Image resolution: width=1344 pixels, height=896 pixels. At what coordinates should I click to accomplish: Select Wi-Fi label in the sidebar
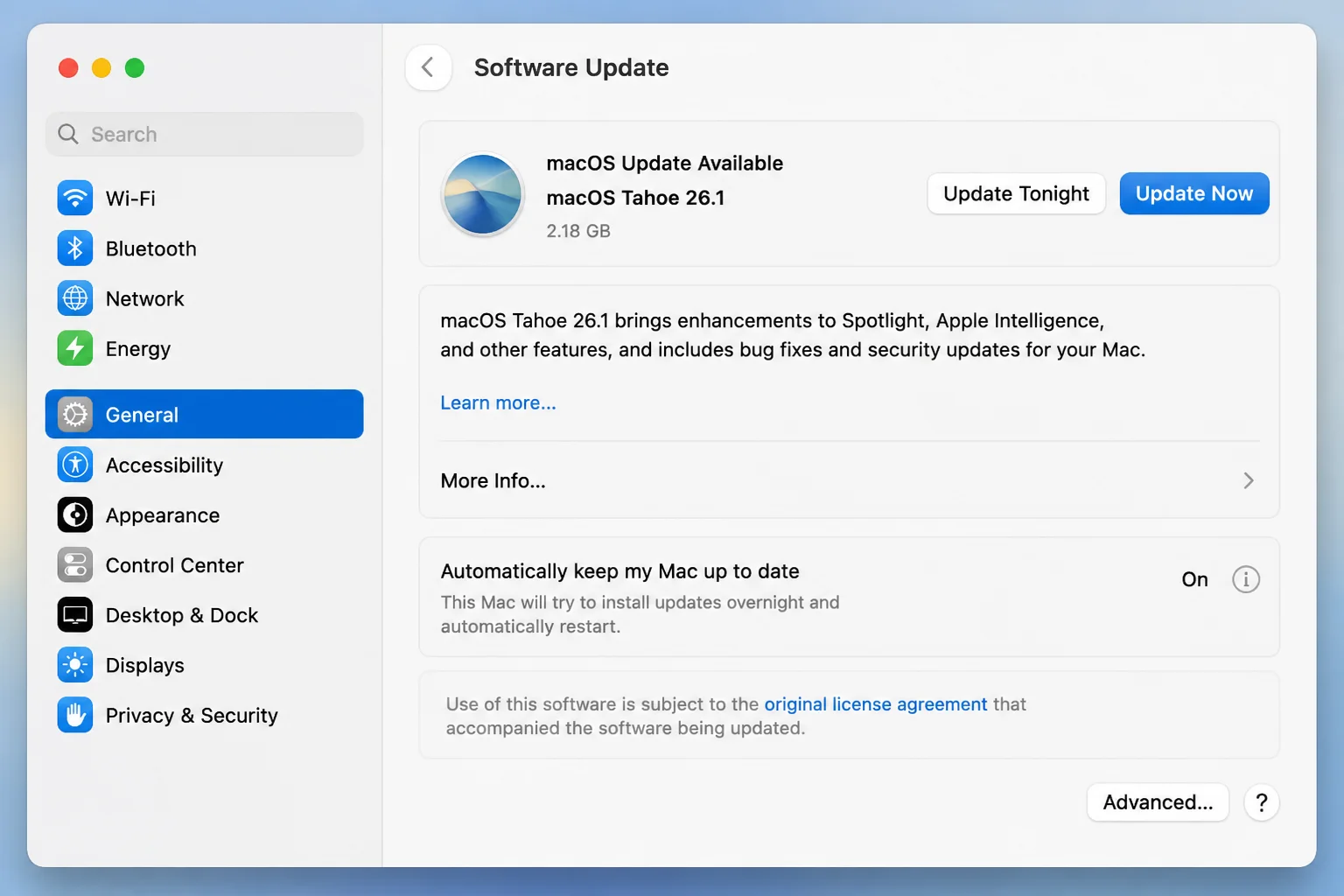[130, 199]
